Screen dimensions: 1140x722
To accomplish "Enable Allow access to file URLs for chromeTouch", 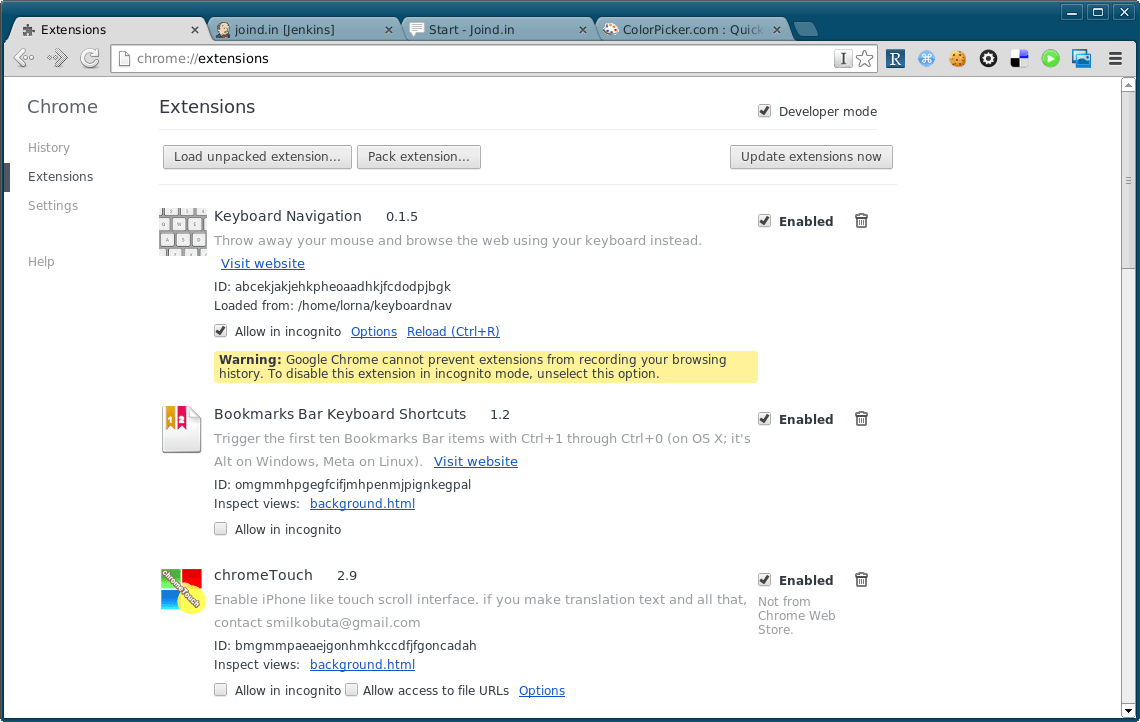I will click(351, 689).
